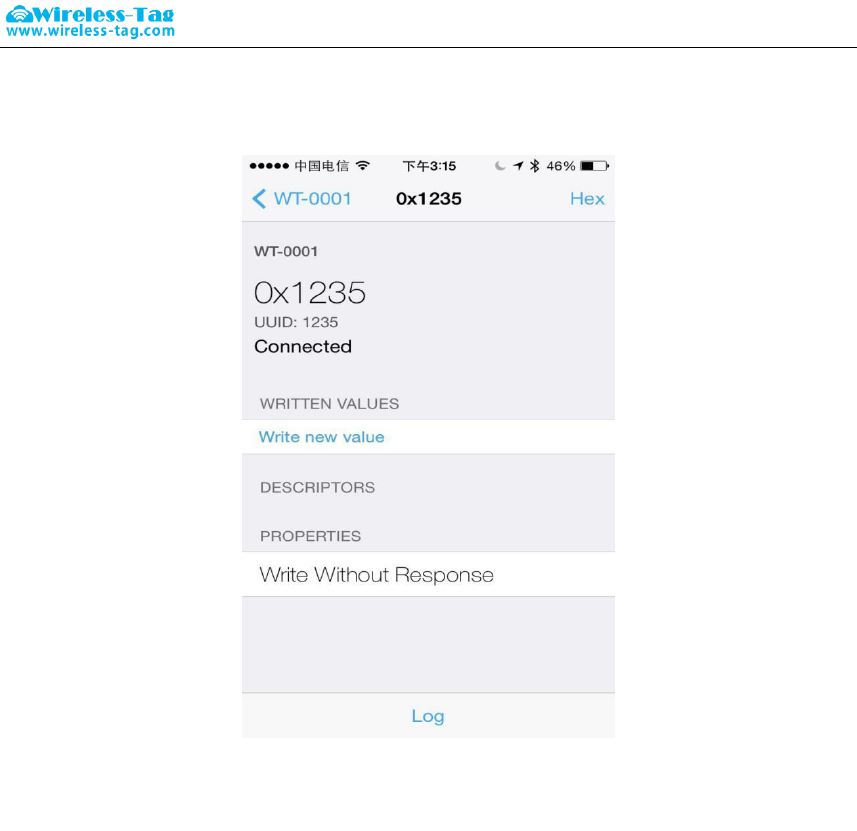Tap the location arrow status icon

click(518, 166)
